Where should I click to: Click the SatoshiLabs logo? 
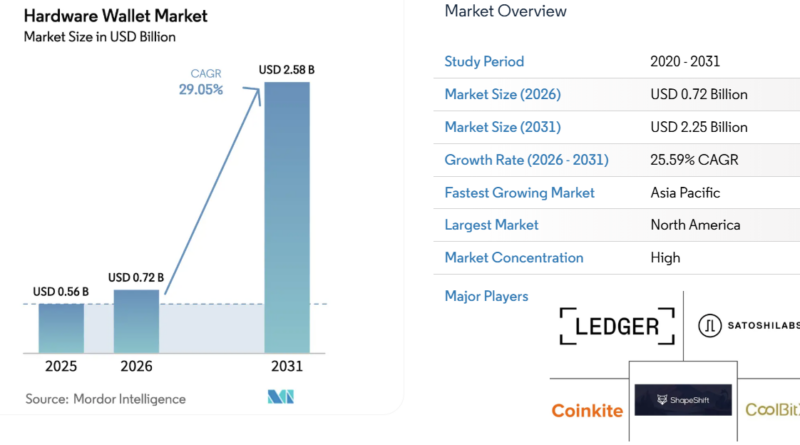[x=748, y=326]
